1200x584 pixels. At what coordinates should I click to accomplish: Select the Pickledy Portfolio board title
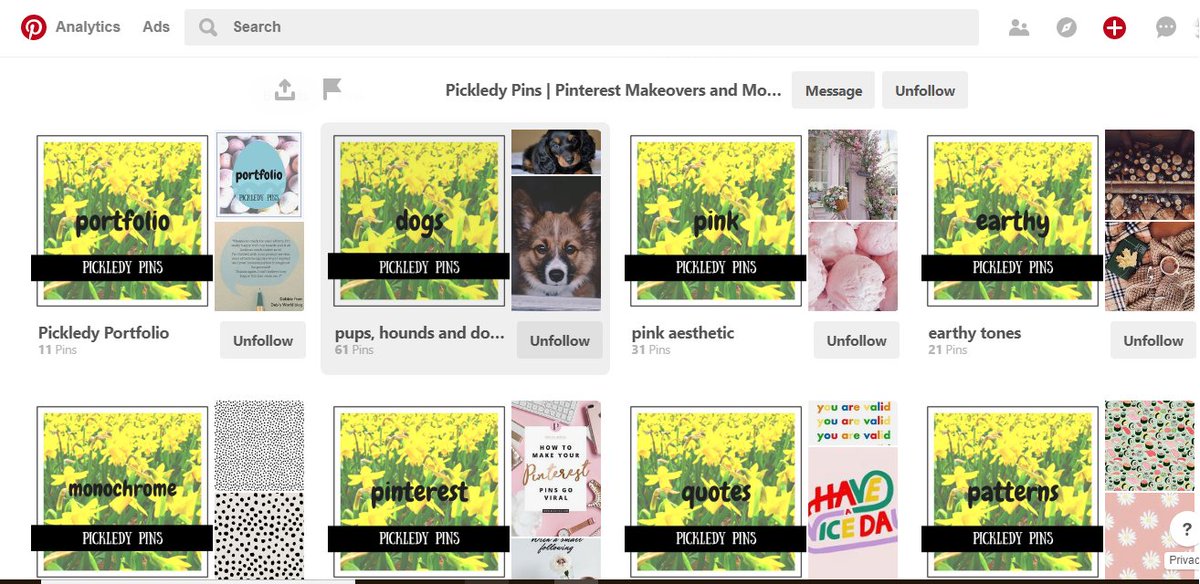pyautogui.click(x=104, y=332)
